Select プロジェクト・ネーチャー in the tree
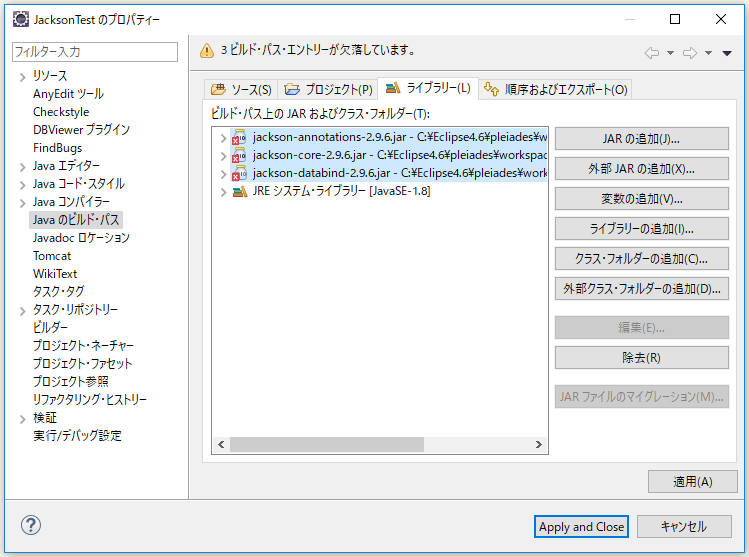Image resolution: width=749 pixels, height=557 pixels. coord(83,346)
